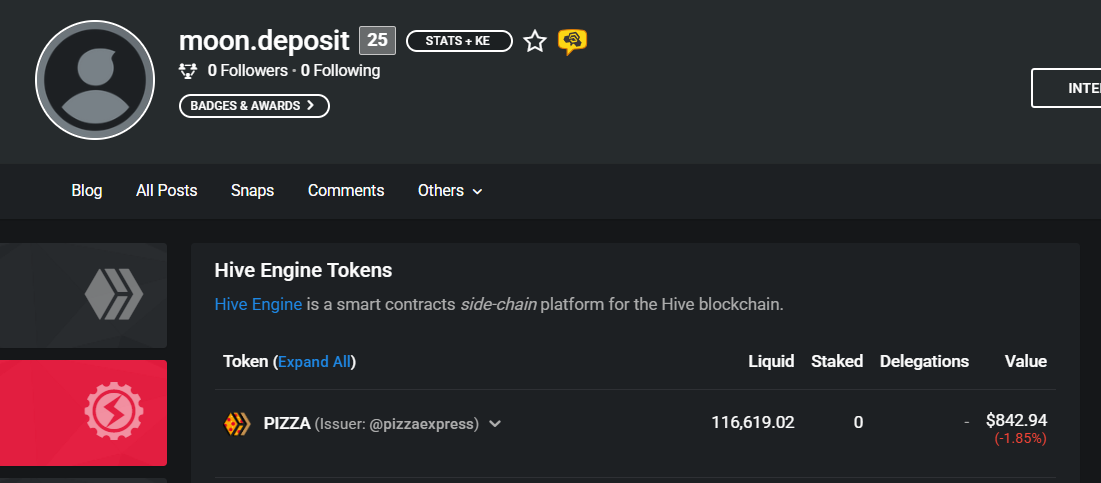The image size is (1101, 483).
Task: Select the red Hive Engine sidebar icon
Action: click(x=113, y=413)
